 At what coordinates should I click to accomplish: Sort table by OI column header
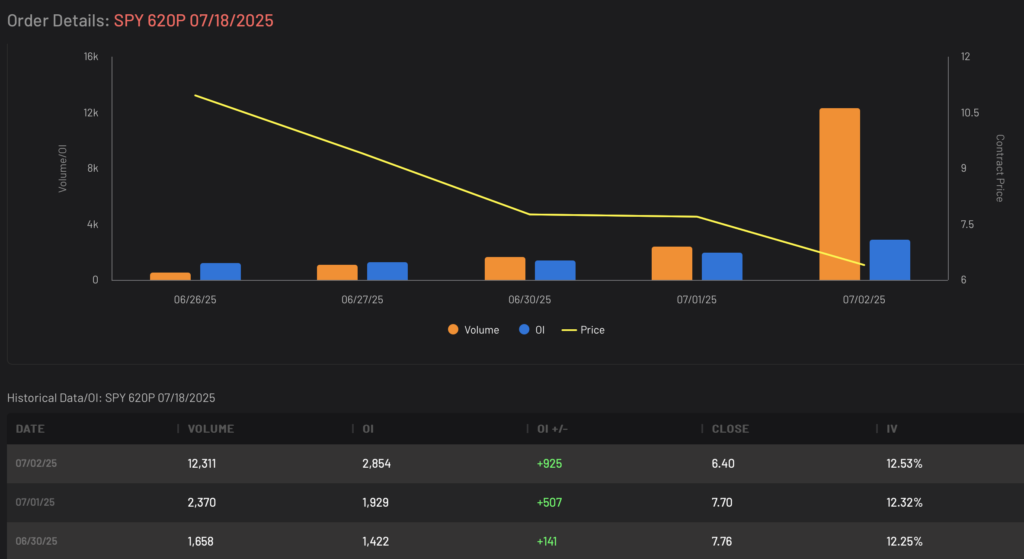(368, 429)
